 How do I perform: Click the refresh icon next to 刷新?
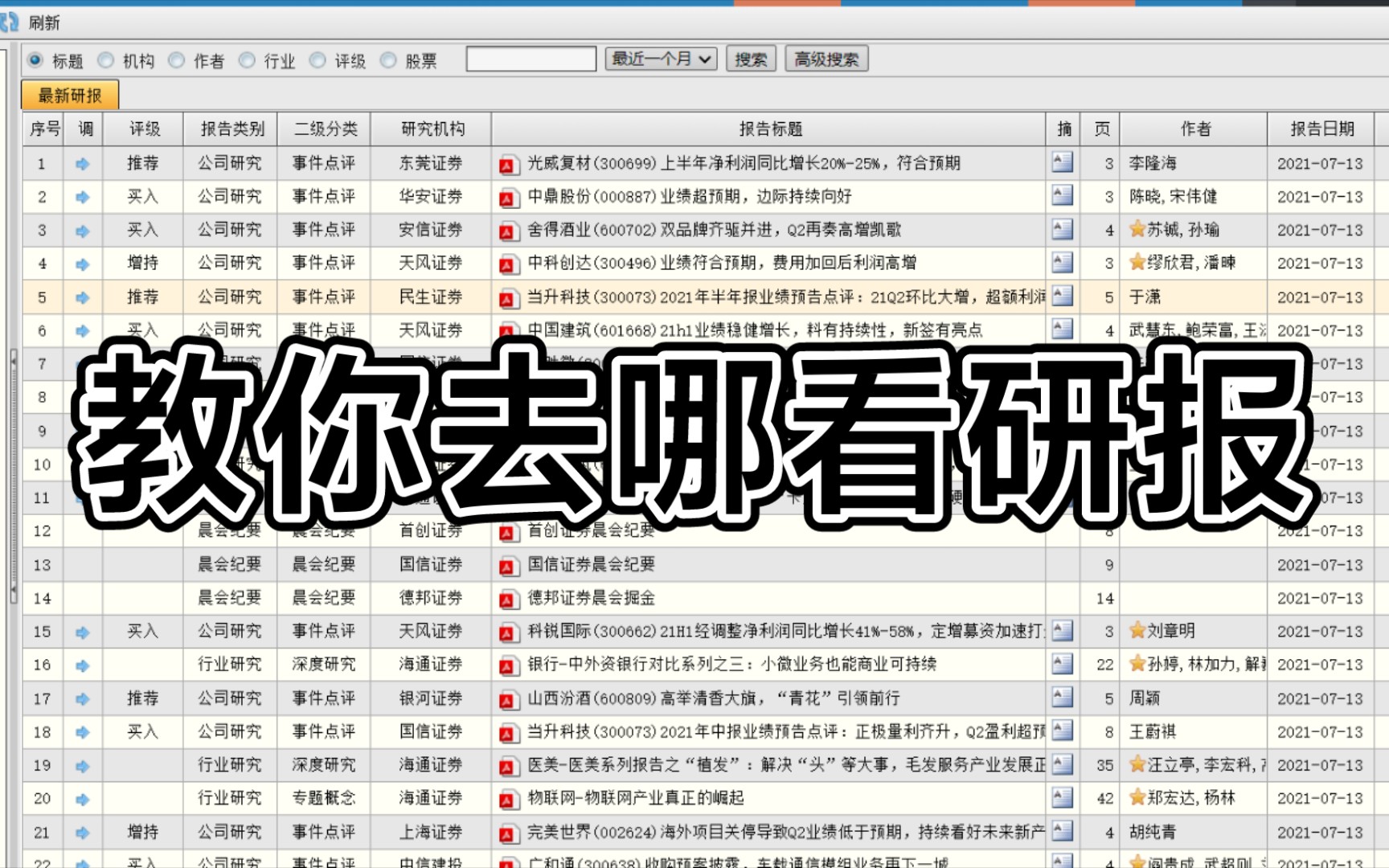8,22
